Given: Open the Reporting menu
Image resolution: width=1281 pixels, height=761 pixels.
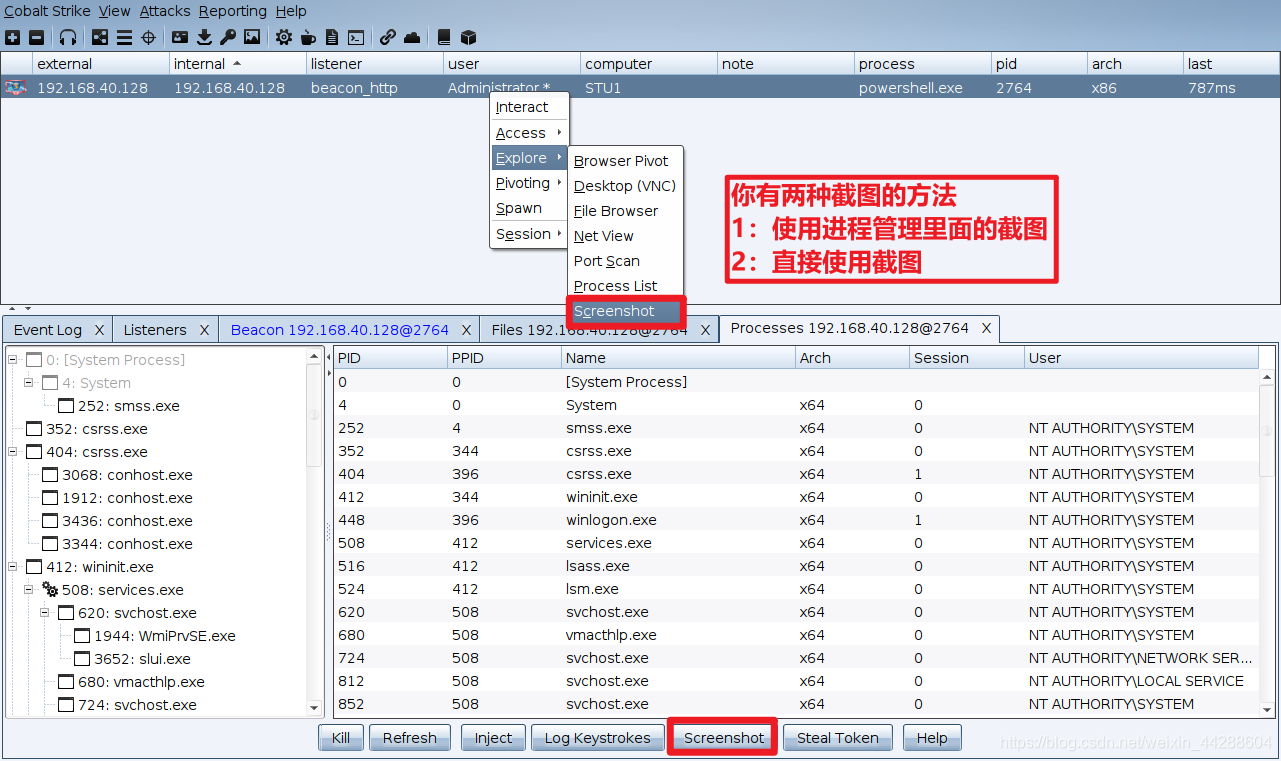Looking at the screenshot, I should (x=233, y=11).
